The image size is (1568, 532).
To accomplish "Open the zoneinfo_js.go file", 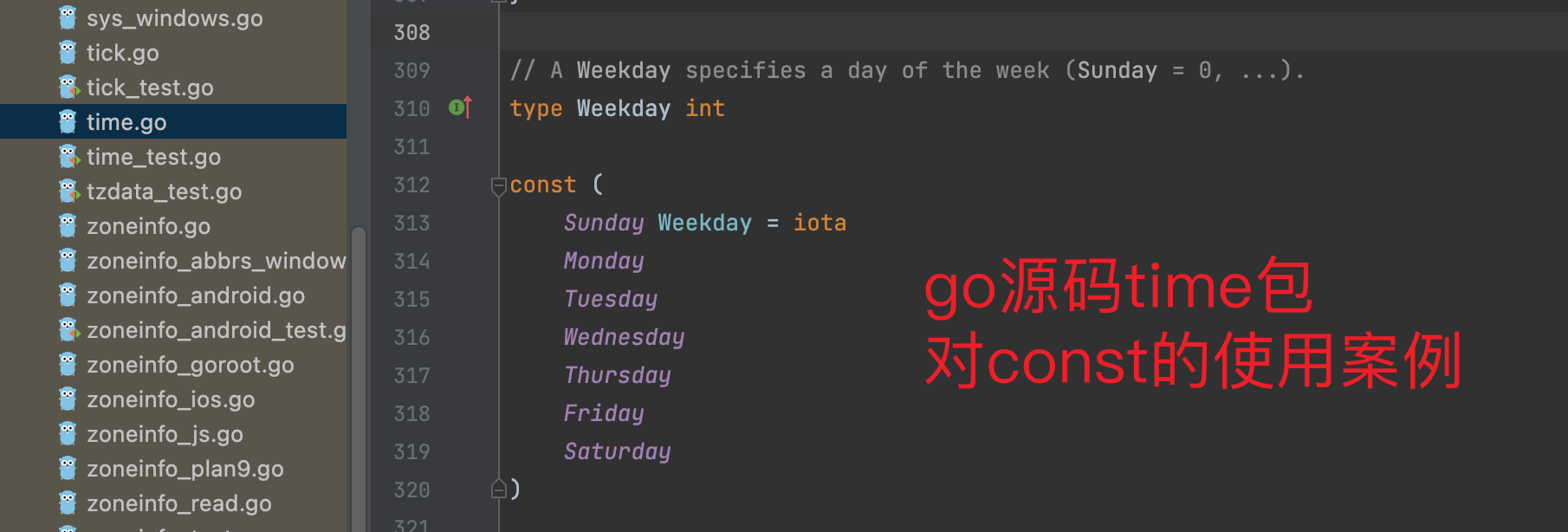I will coord(165,434).
